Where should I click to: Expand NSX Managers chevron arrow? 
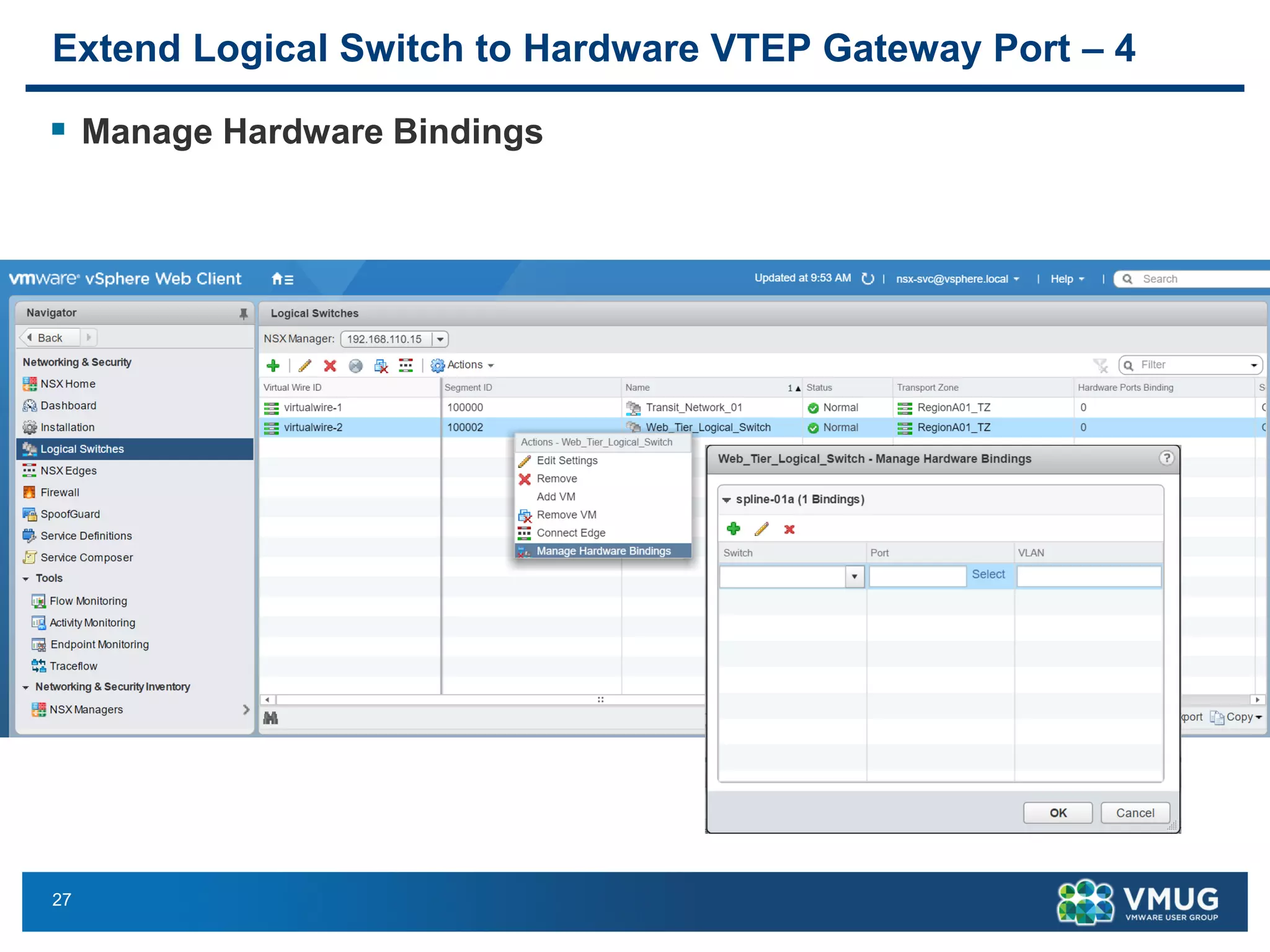coord(246,710)
